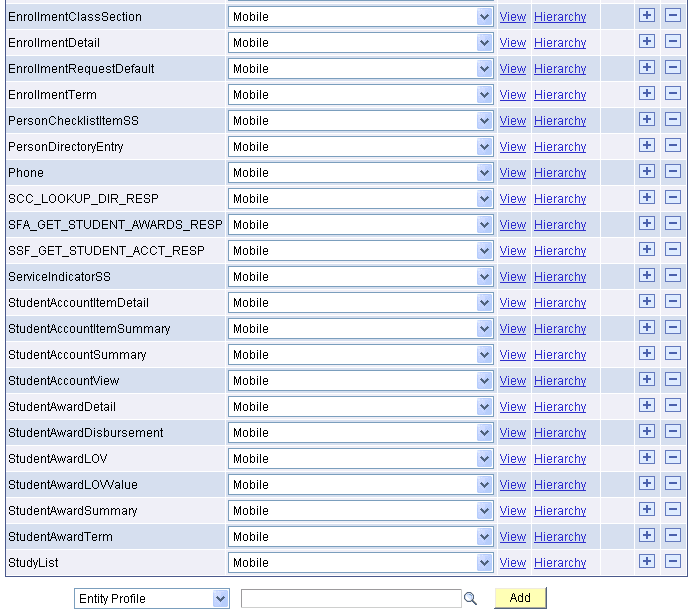
Task: Add a row after StudentAwardTerm
Action: coord(647,535)
